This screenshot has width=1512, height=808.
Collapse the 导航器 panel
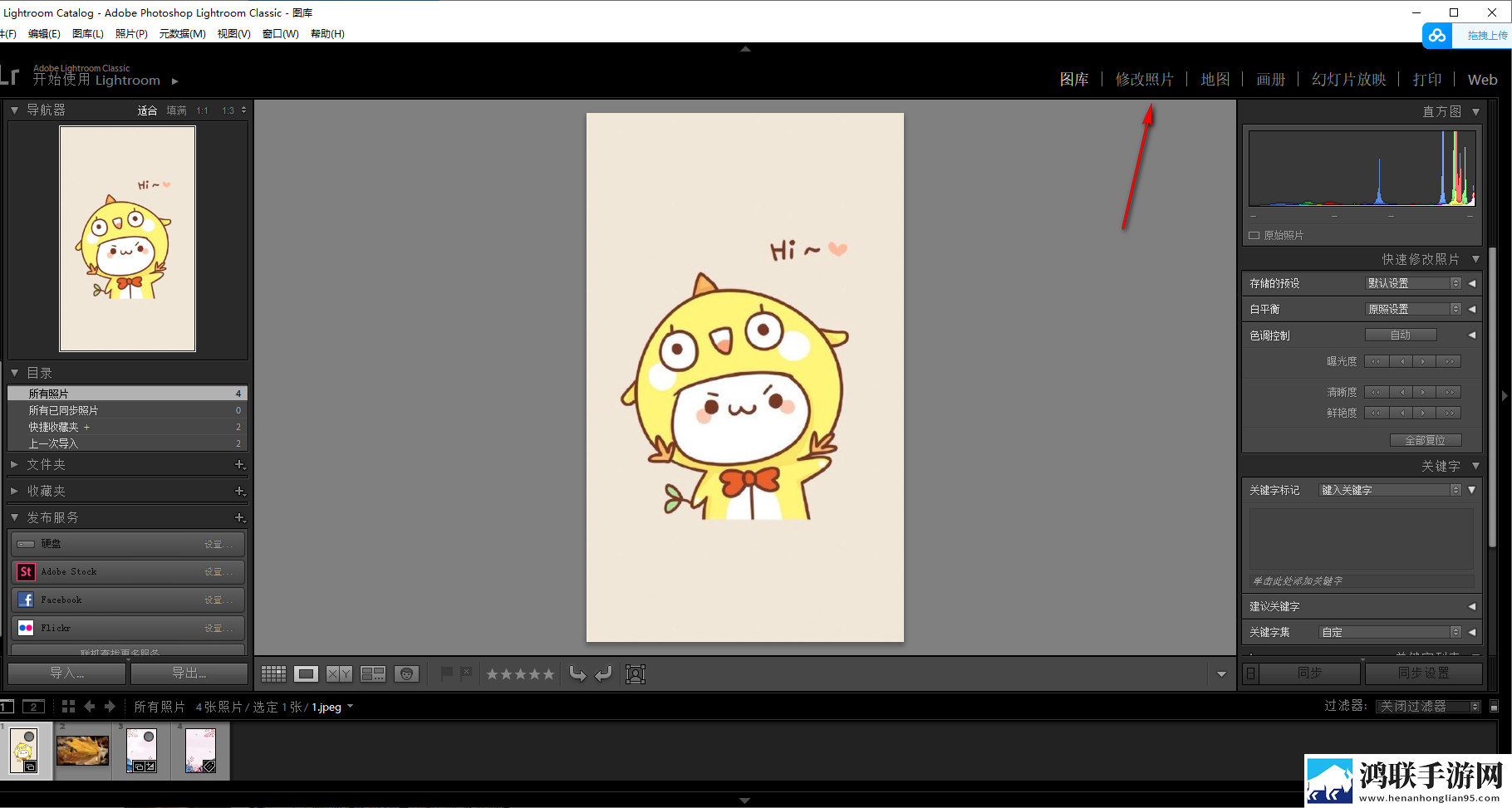(x=14, y=110)
